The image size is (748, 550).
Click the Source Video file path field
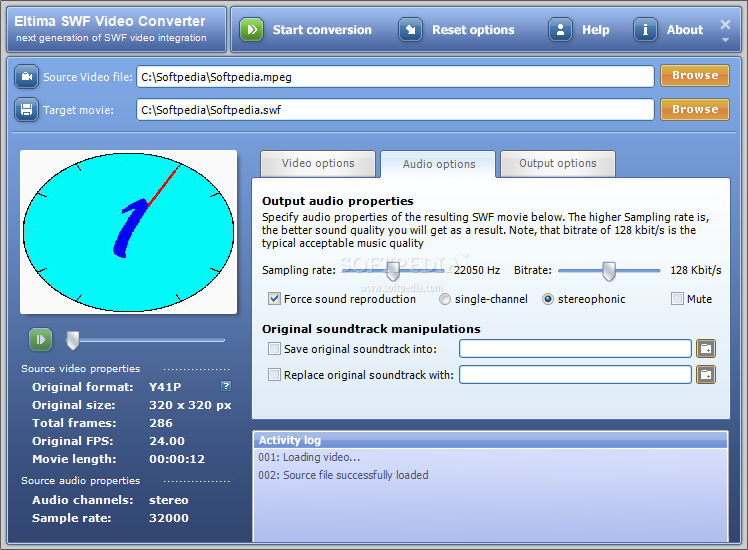coord(395,77)
